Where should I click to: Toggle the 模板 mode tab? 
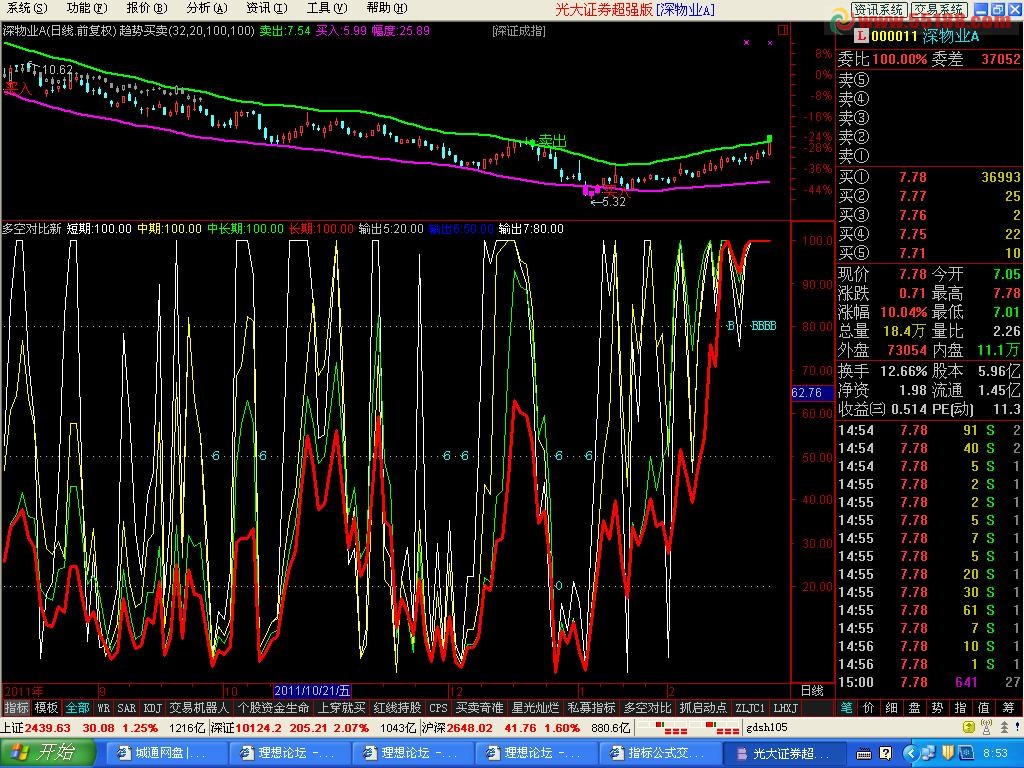[x=46, y=707]
